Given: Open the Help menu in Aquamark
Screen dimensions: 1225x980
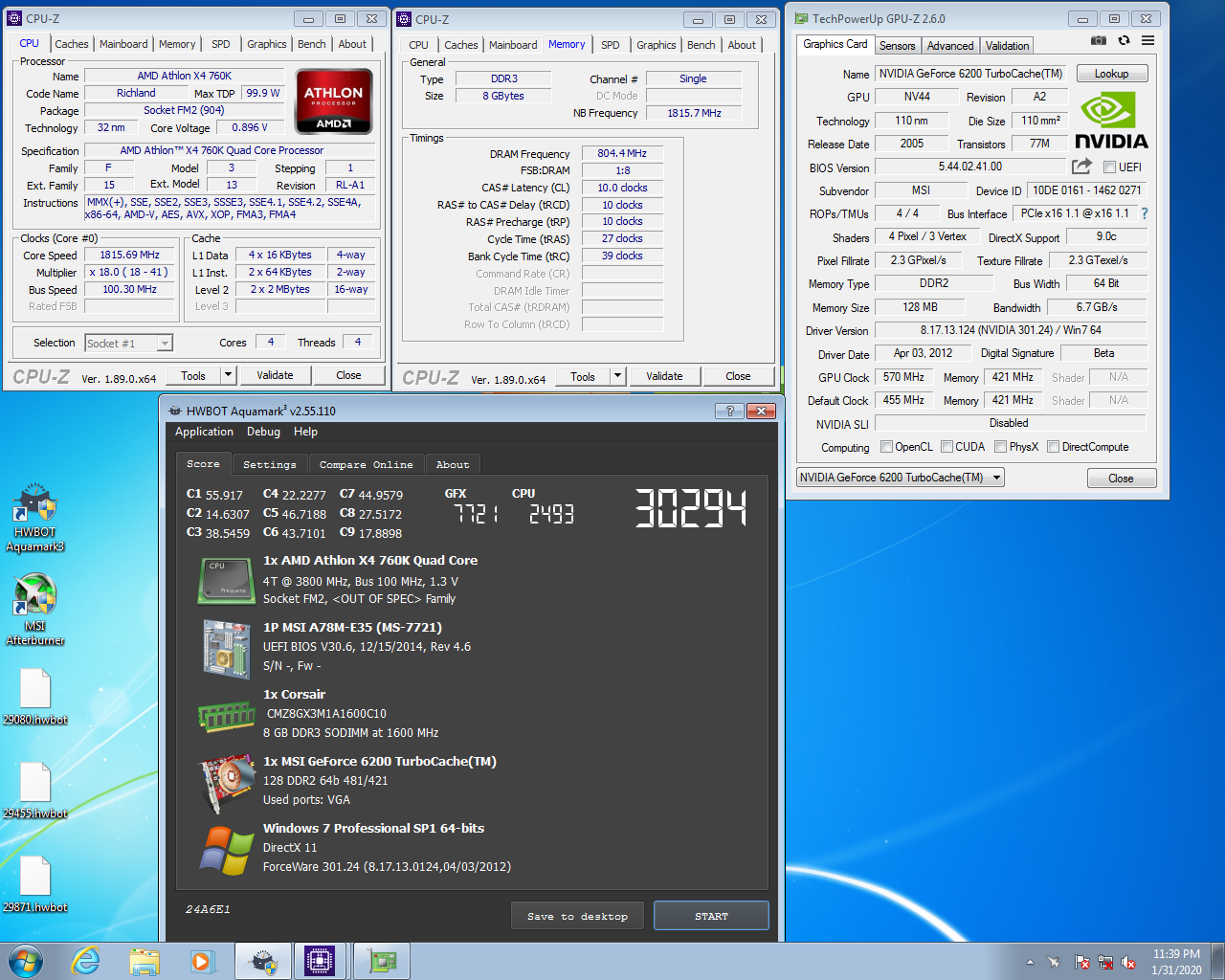Looking at the screenshot, I should (x=305, y=432).
